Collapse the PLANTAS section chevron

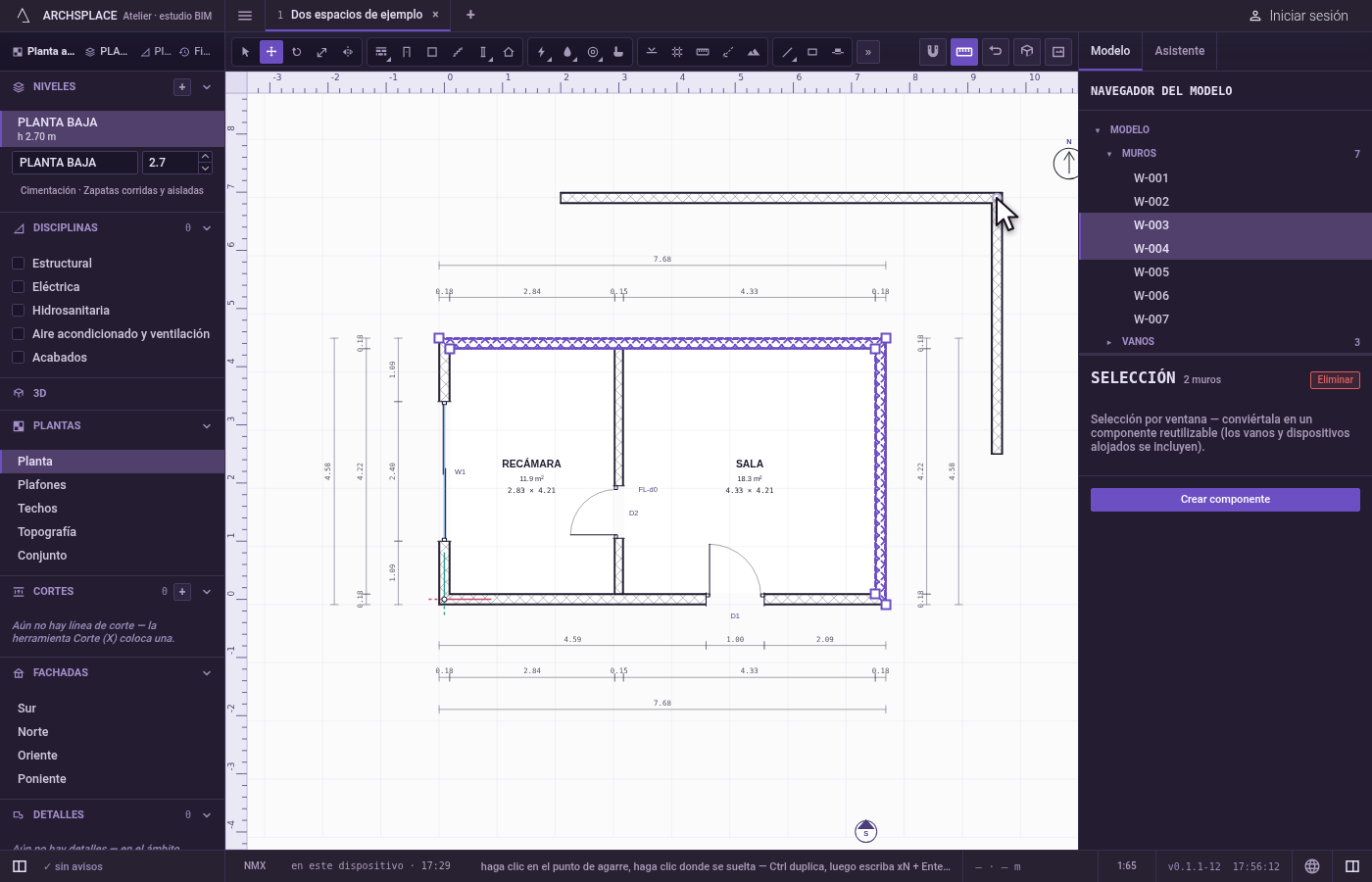point(207,426)
